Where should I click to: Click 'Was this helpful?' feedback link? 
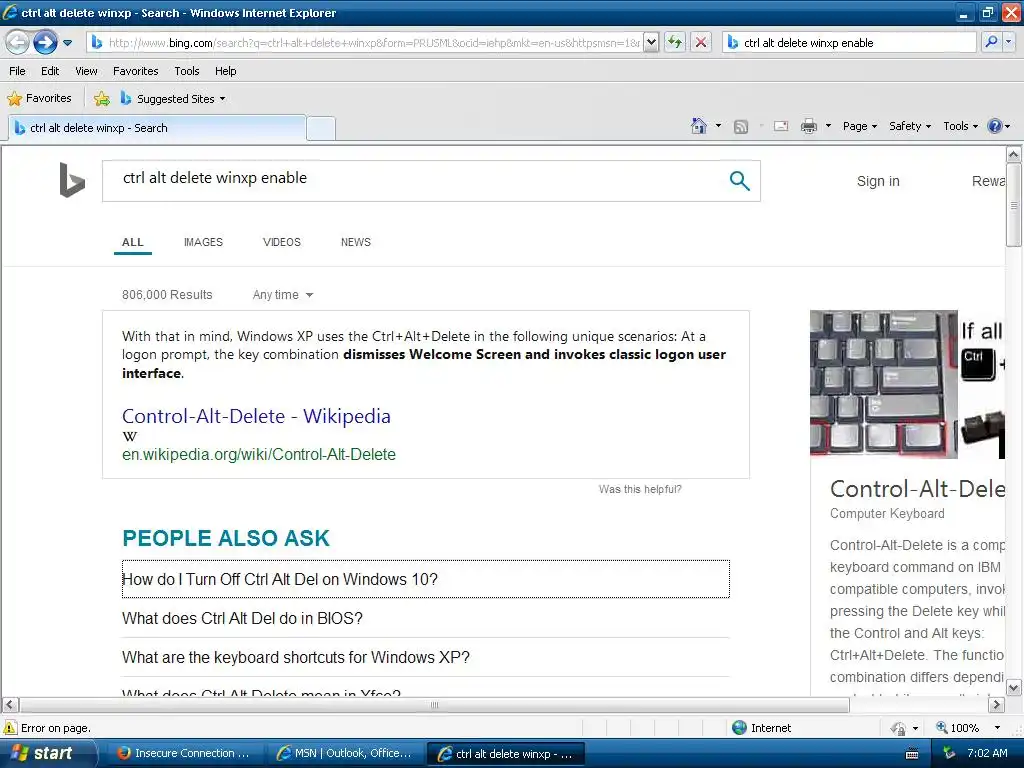coord(640,489)
